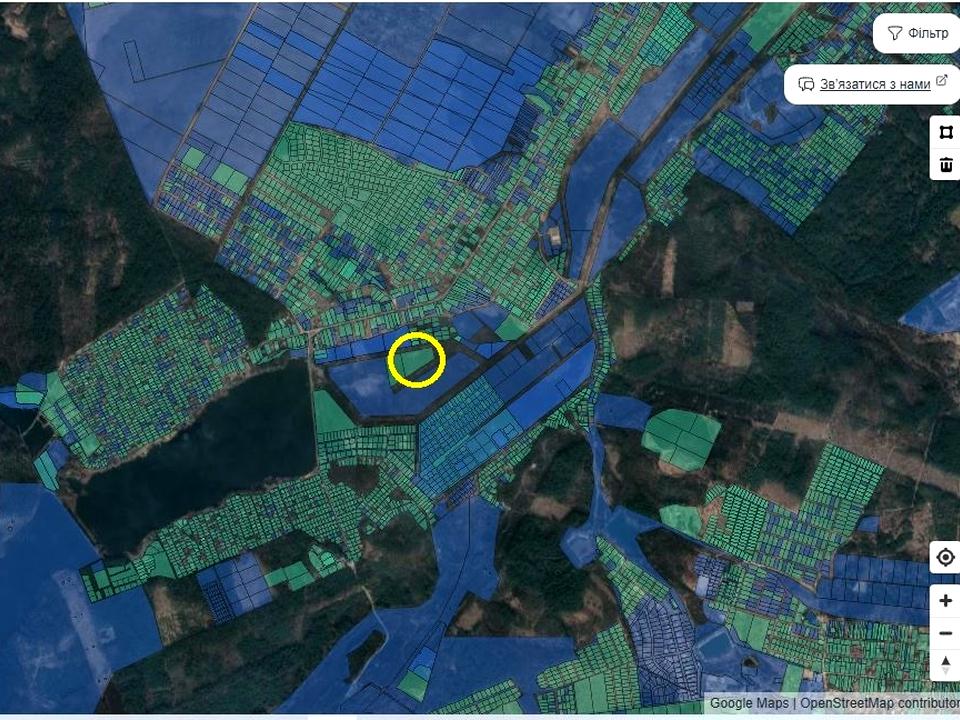Click the trash icon to delete drawn shape

(x=945, y=164)
